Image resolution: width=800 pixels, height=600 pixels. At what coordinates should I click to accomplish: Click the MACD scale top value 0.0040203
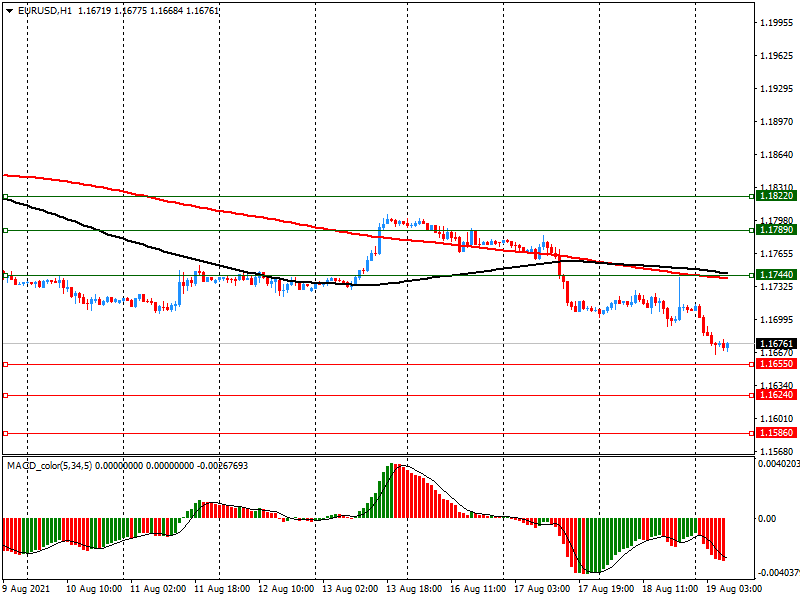(x=779, y=464)
